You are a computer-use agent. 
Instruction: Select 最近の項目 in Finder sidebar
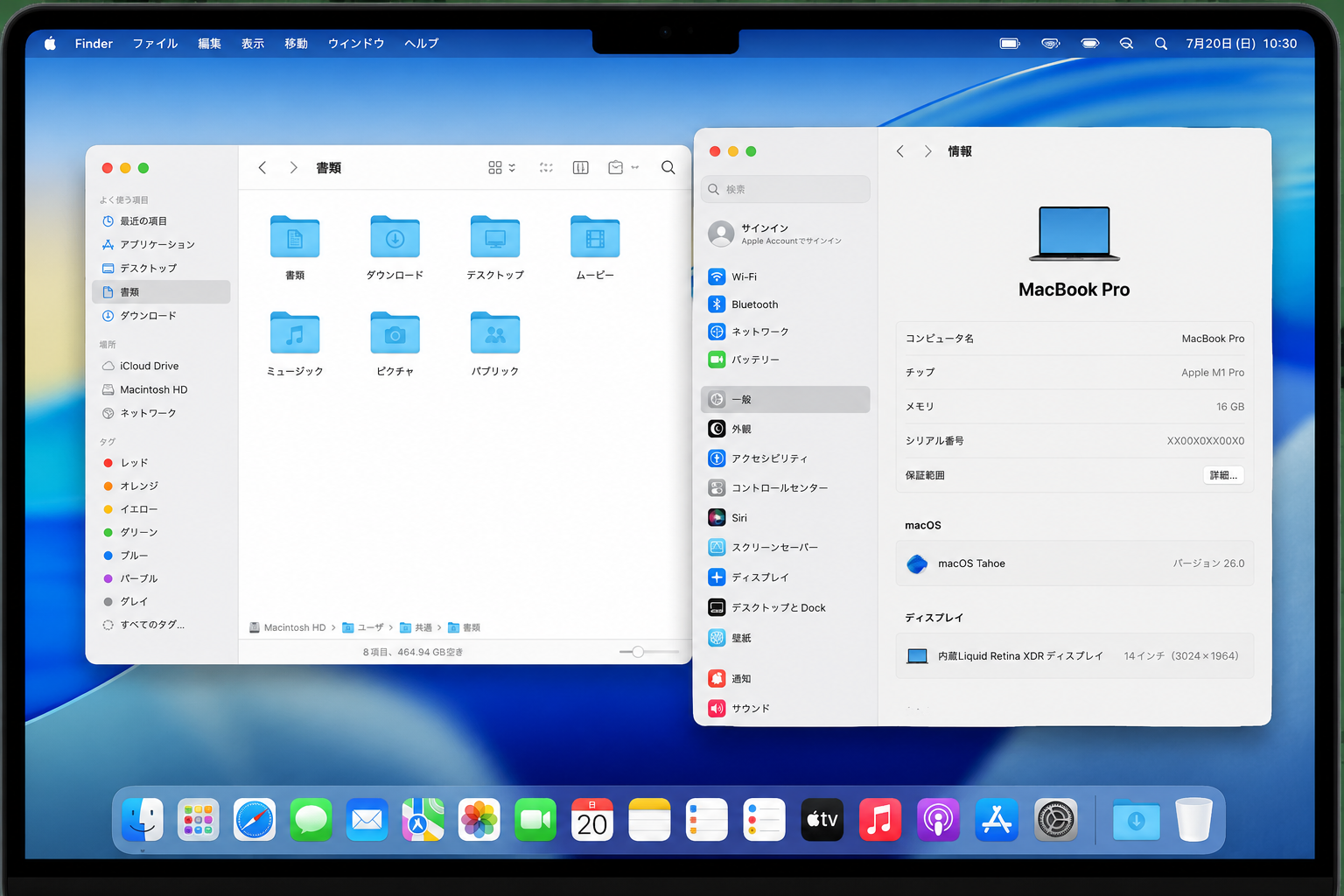point(161,221)
